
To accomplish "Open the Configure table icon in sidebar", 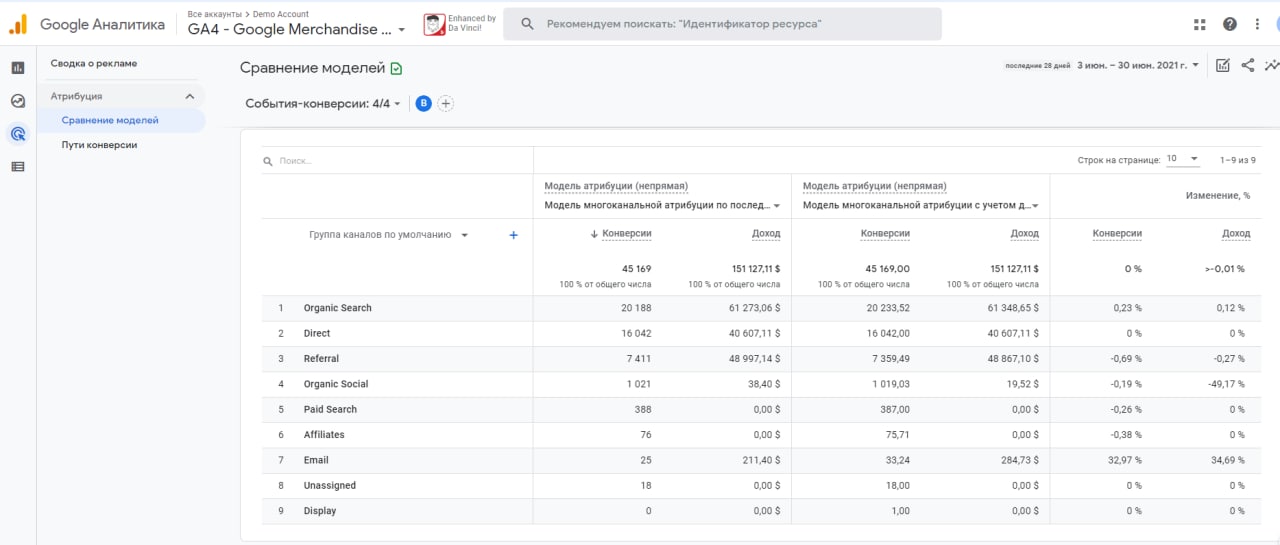I will click(17, 166).
